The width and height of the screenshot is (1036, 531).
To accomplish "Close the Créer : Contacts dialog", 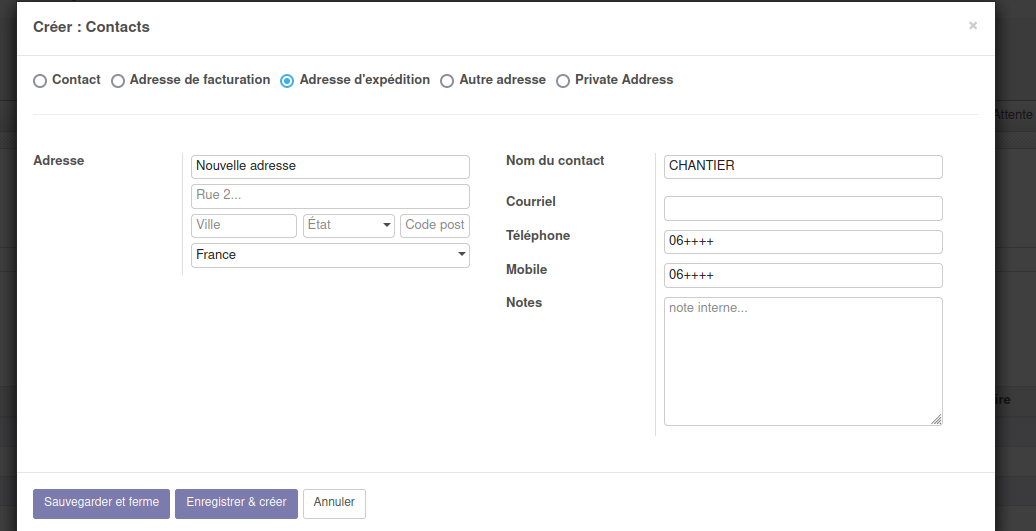I will coord(972,26).
